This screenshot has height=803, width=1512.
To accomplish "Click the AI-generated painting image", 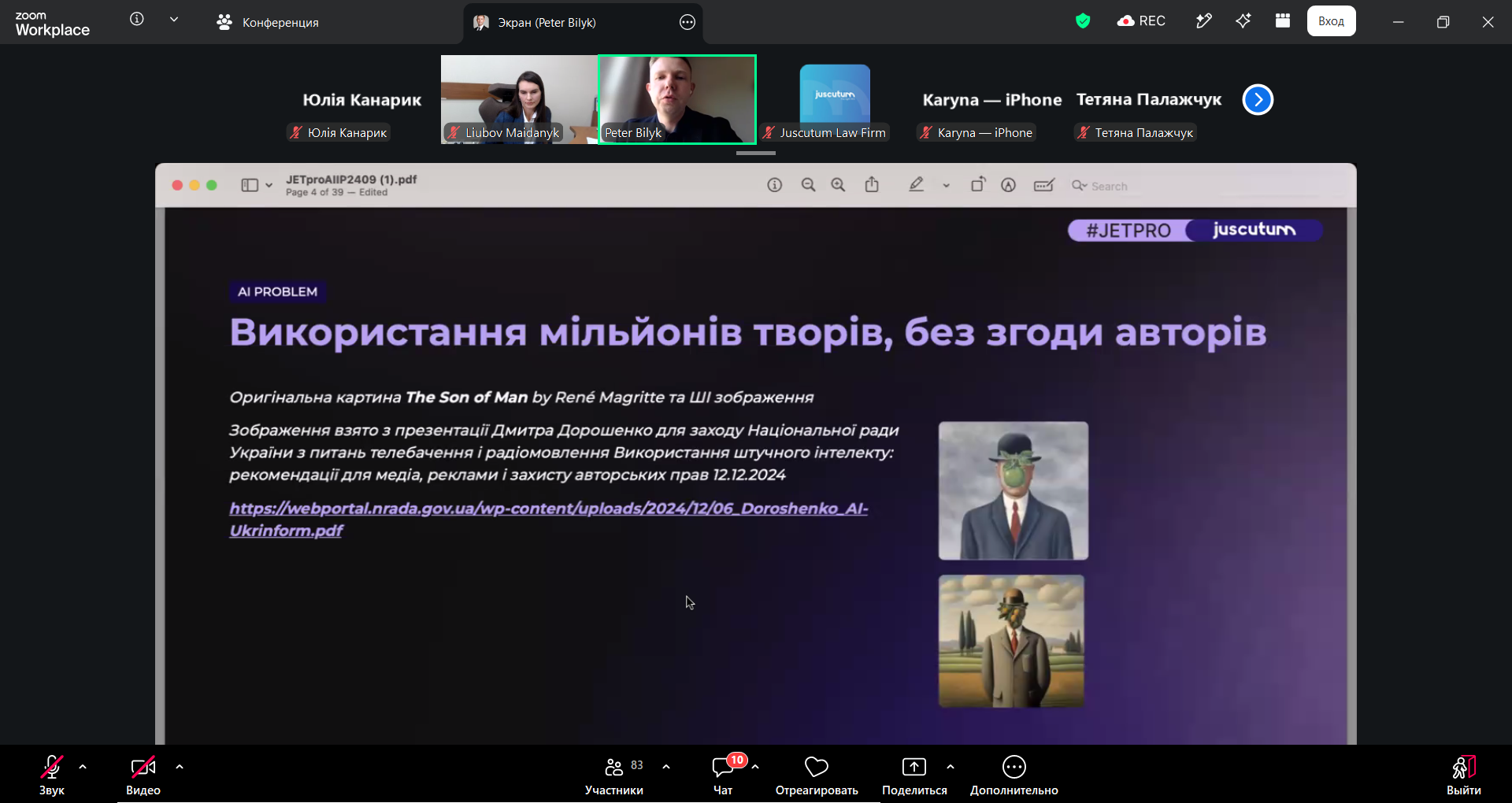I will [x=1011, y=641].
